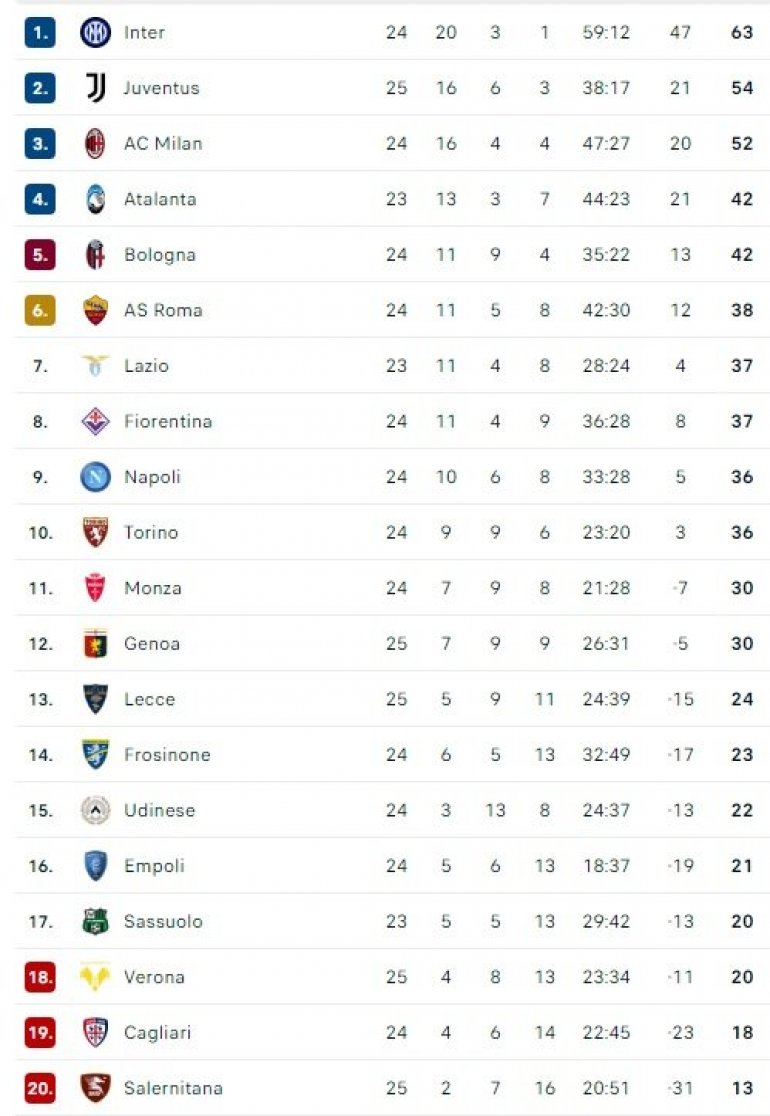Screen dimensions: 770x1116
Task: Click the AC Milan crest icon
Action: [95, 144]
